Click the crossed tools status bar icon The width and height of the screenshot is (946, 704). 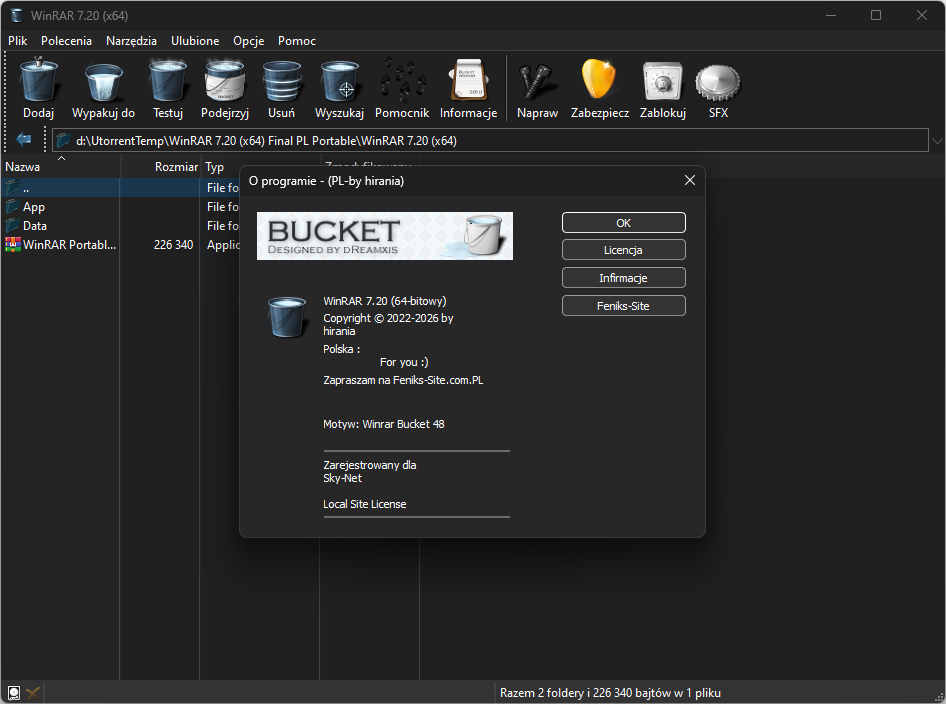point(33,693)
